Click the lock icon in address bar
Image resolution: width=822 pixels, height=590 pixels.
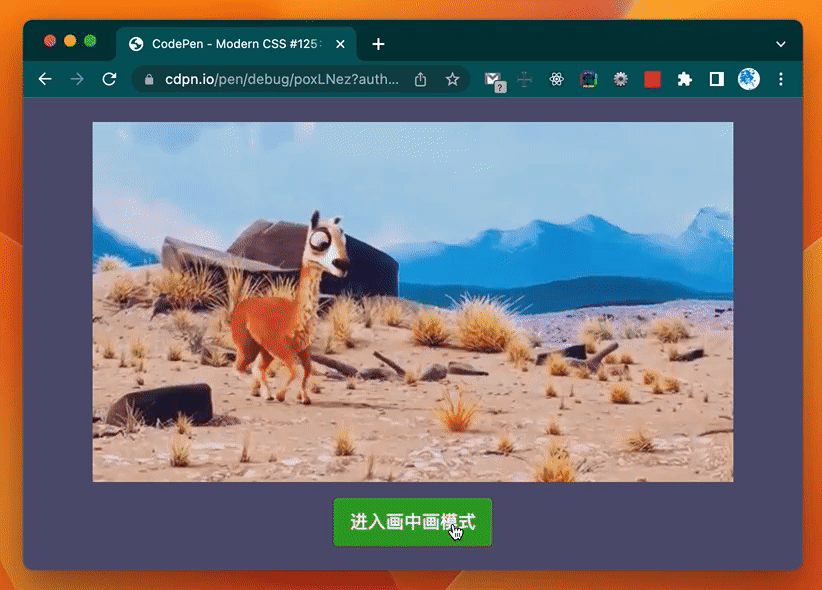(x=149, y=79)
